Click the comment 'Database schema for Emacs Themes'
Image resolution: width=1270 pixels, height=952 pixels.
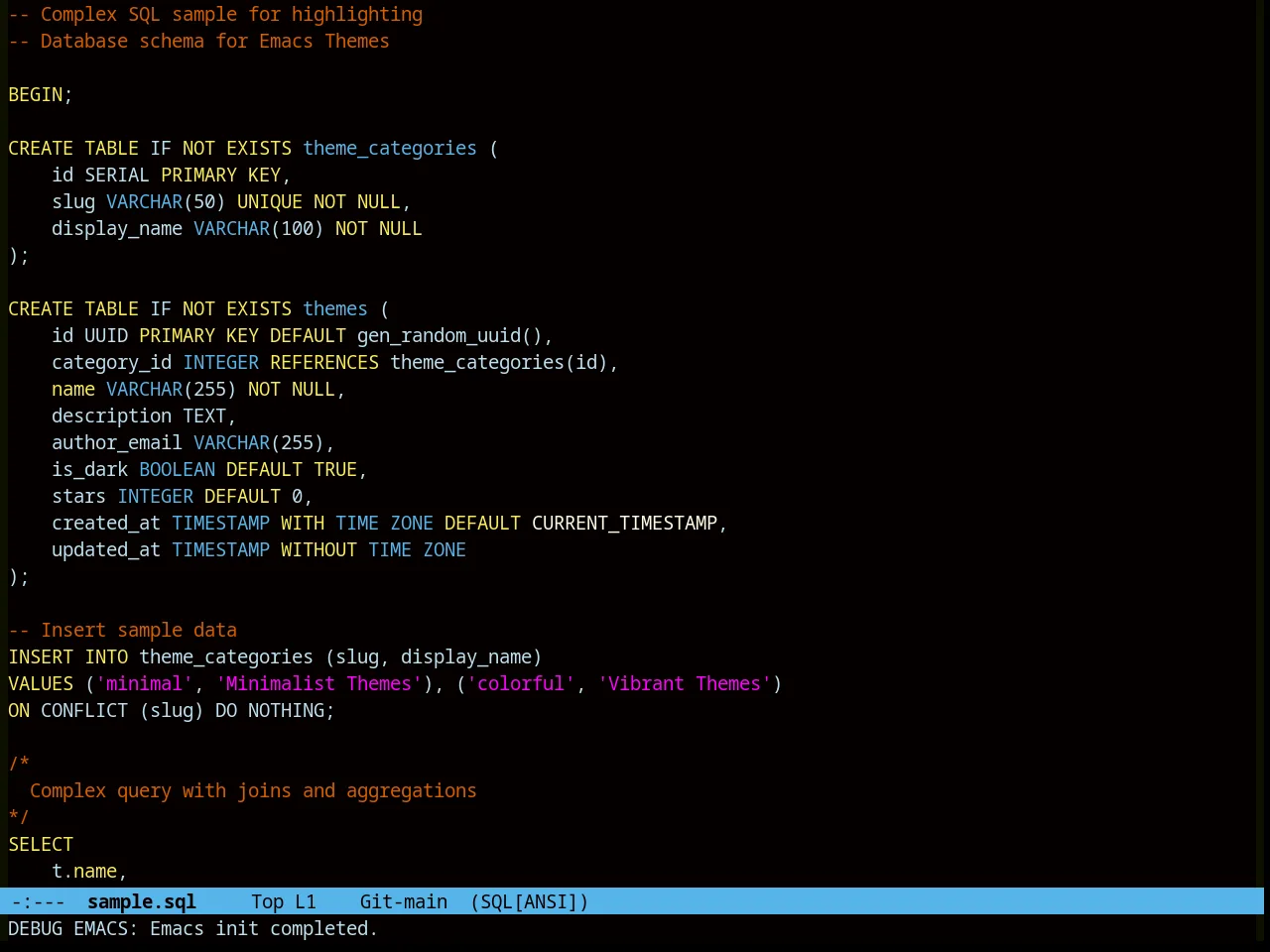point(215,41)
